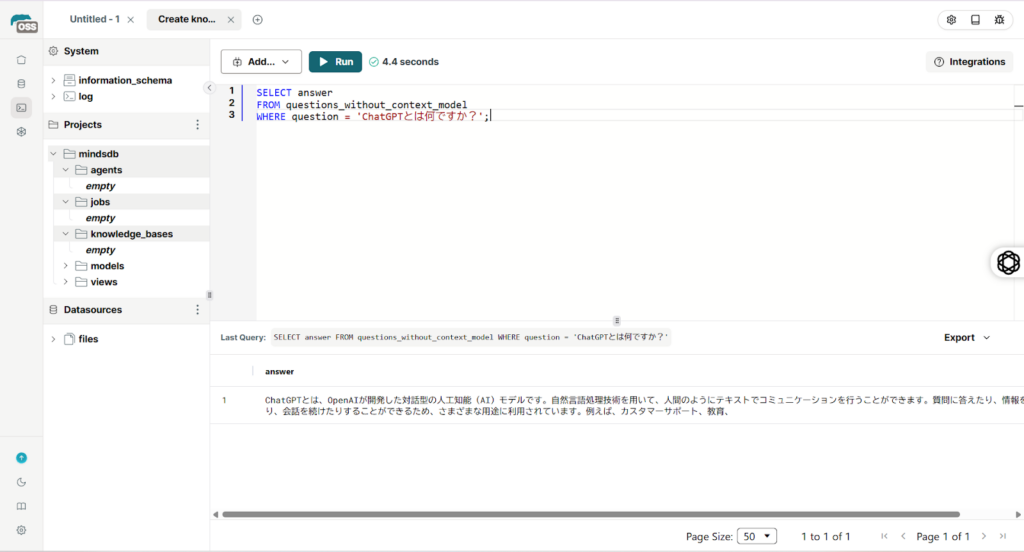Collapse the left navigation panel arrow
1024x552 pixels.
pyautogui.click(x=209, y=87)
